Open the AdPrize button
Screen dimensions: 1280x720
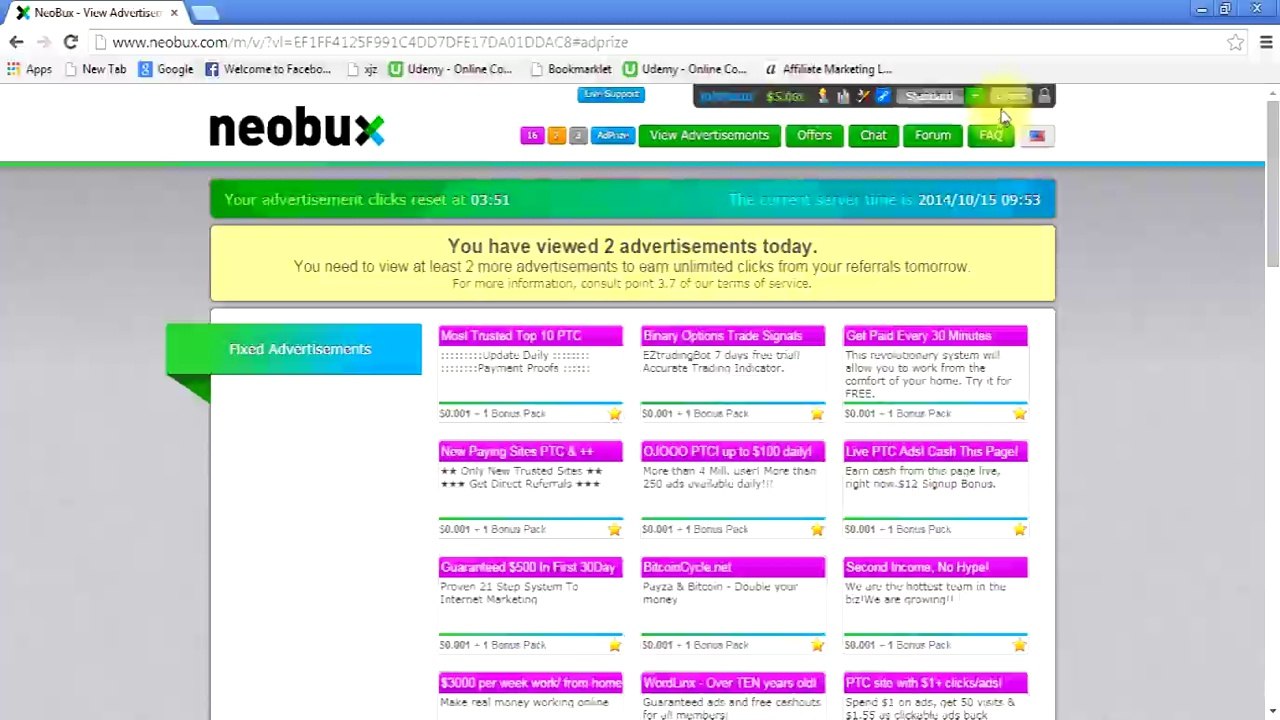click(x=613, y=135)
